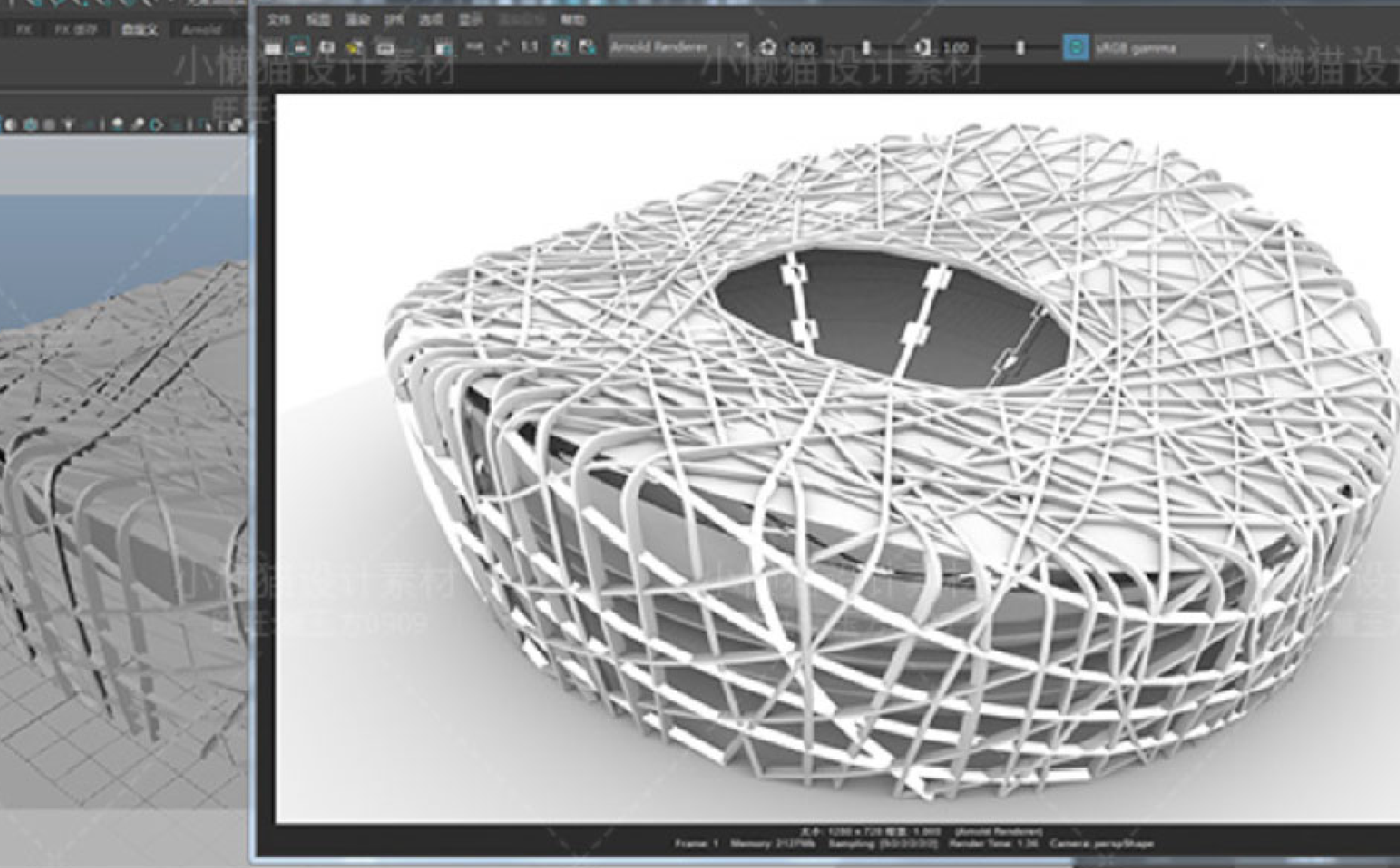1400x868 pixels.
Task: Click the Frame: 1 status text
Action: pos(697,844)
